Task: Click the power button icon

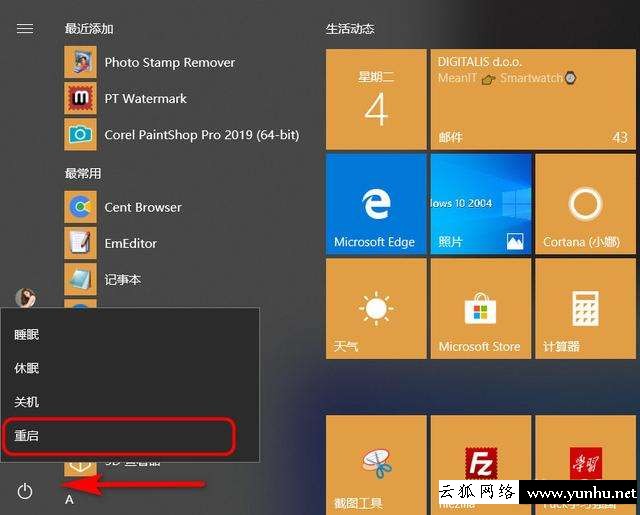Action: coord(25,491)
